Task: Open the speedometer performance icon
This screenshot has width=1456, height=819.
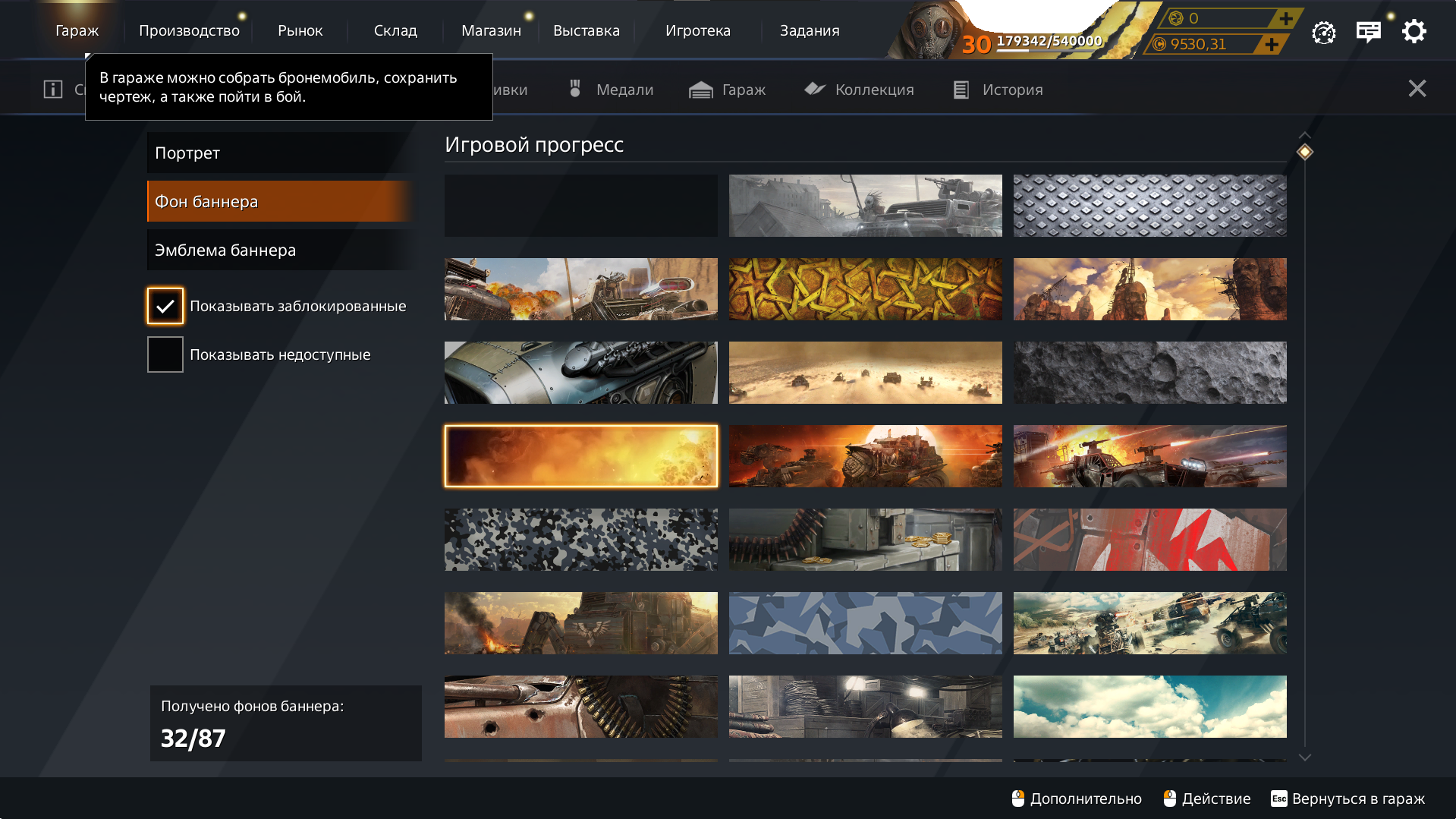Action: coord(1324,32)
